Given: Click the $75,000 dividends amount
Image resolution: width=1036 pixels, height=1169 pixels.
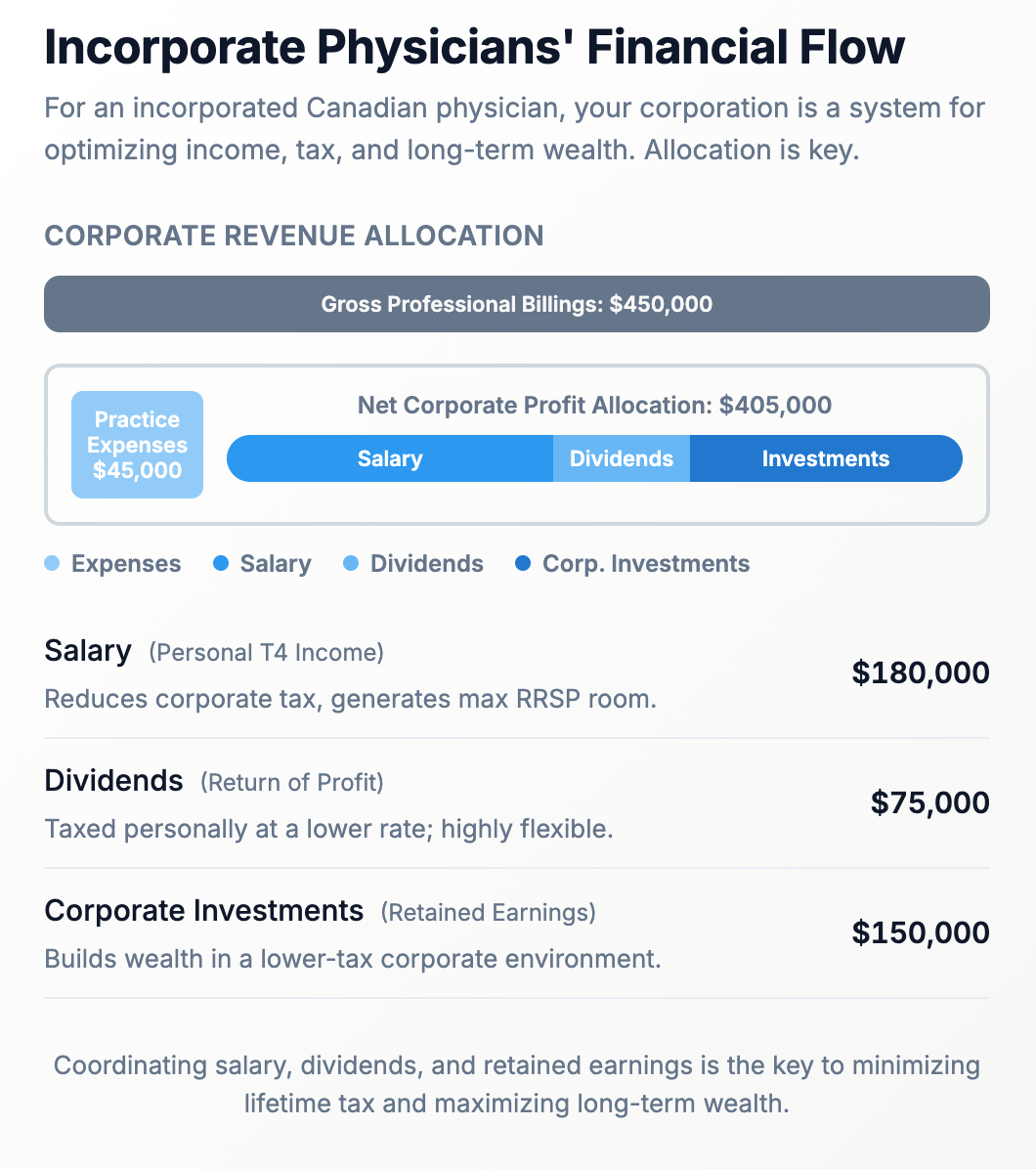Looking at the screenshot, I should coord(929,802).
